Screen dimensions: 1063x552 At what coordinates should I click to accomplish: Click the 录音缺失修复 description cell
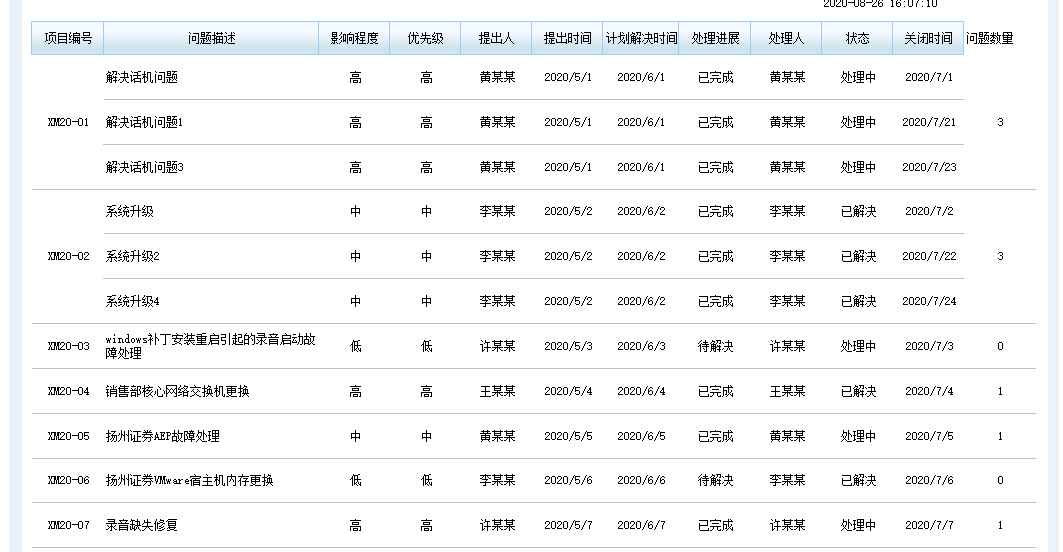click(x=141, y=525)
